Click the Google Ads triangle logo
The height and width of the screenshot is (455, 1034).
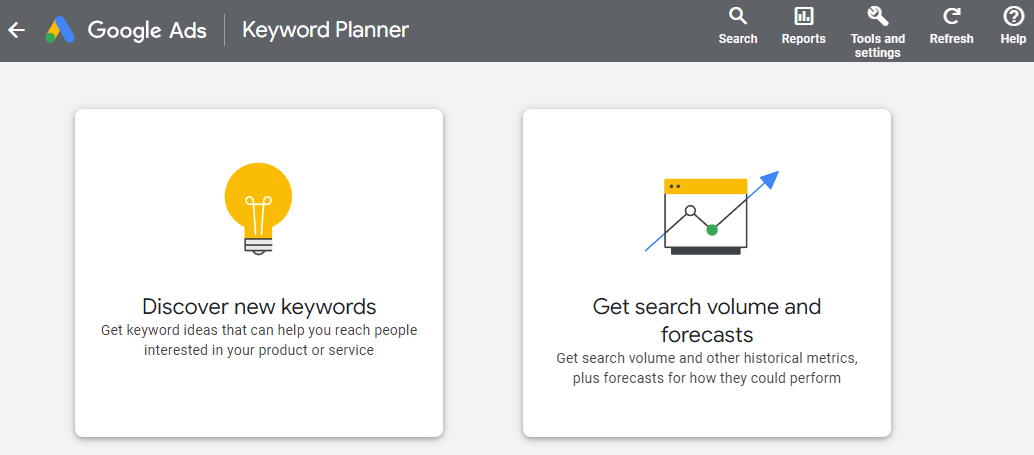[61, 30]
